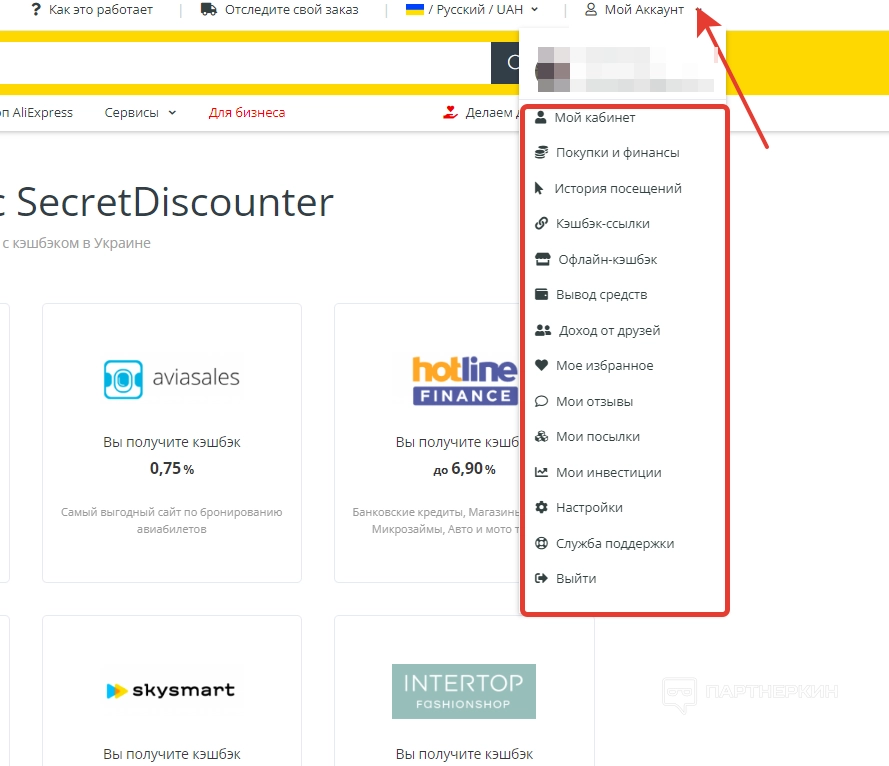Collapse the Мой Аккаунт dropdown
Viewport: 889px width, 766px height.
point(644,10)
